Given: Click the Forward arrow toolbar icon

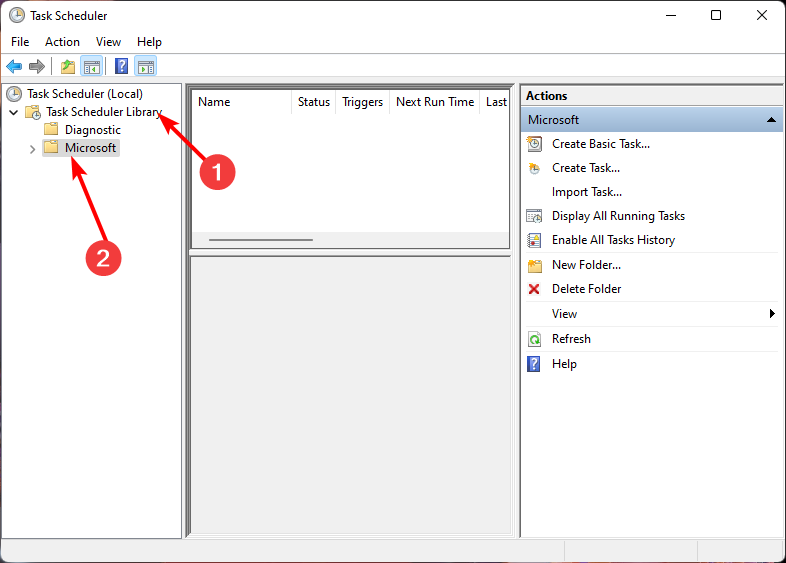Looking at the screenshot, I should coord(37,66).
